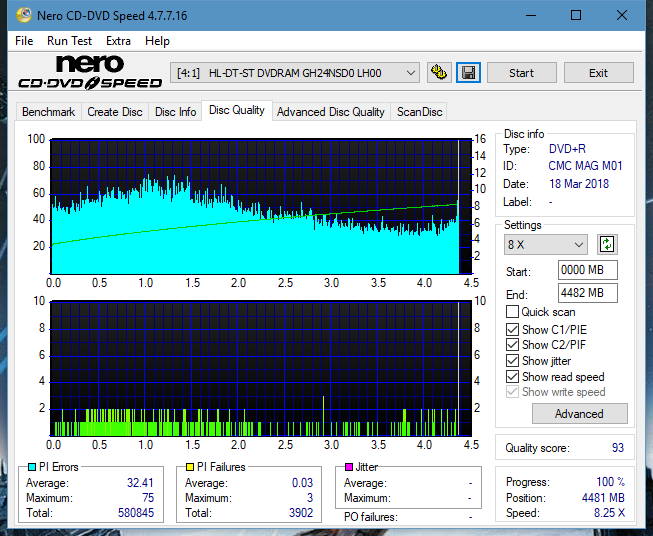Viewport: 653px width, 536px height.
Task: Click the date 18 Mar 2018
Action: click(579, 184)
